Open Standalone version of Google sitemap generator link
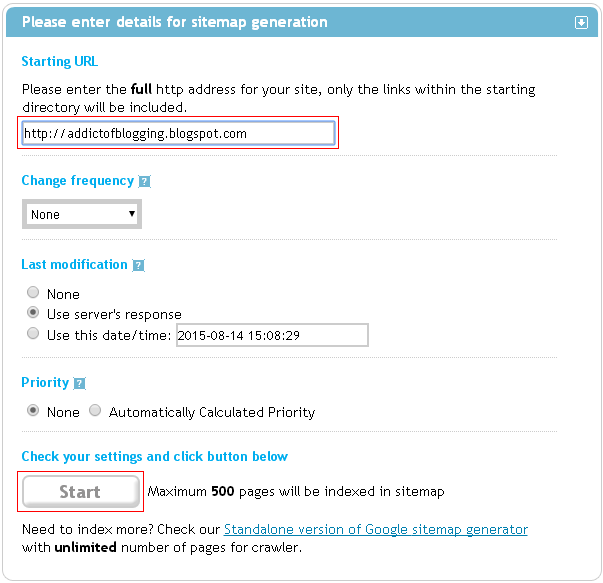 pos(375,529)
